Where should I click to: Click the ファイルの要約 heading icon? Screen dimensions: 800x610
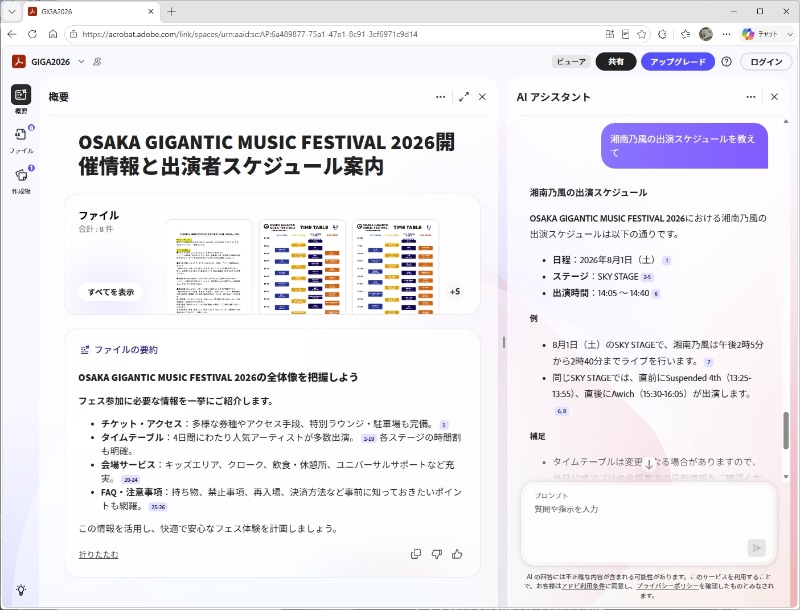click(85, 350)
